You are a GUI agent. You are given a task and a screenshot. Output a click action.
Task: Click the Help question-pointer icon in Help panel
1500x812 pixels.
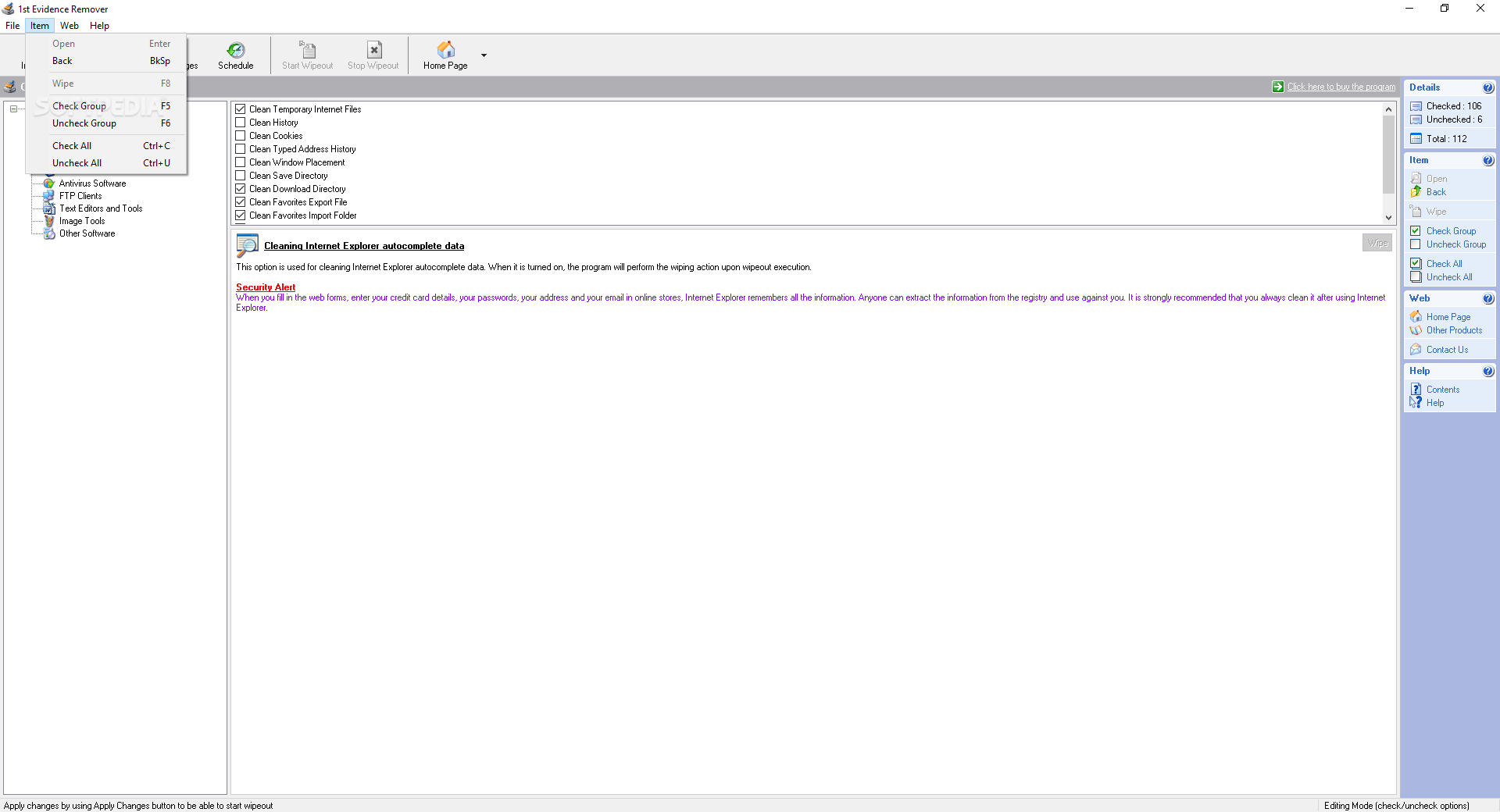(x=1416, y=403)
